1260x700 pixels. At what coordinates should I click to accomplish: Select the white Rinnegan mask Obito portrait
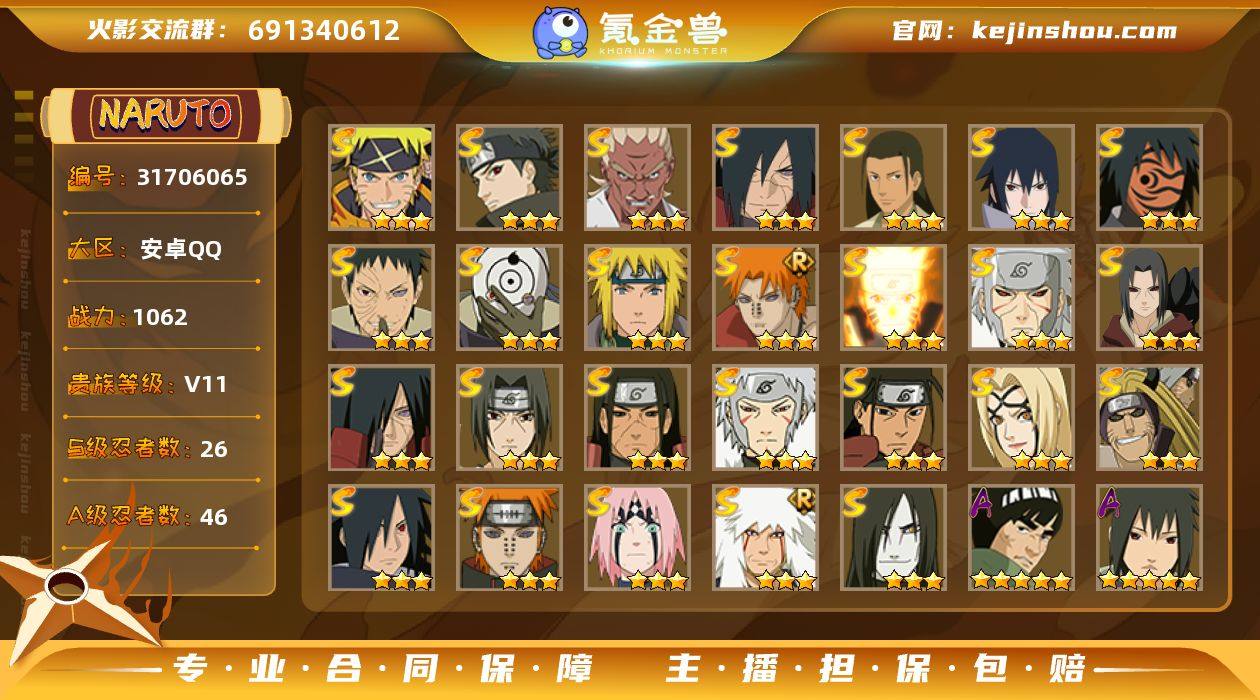click(x=509, y=298)
